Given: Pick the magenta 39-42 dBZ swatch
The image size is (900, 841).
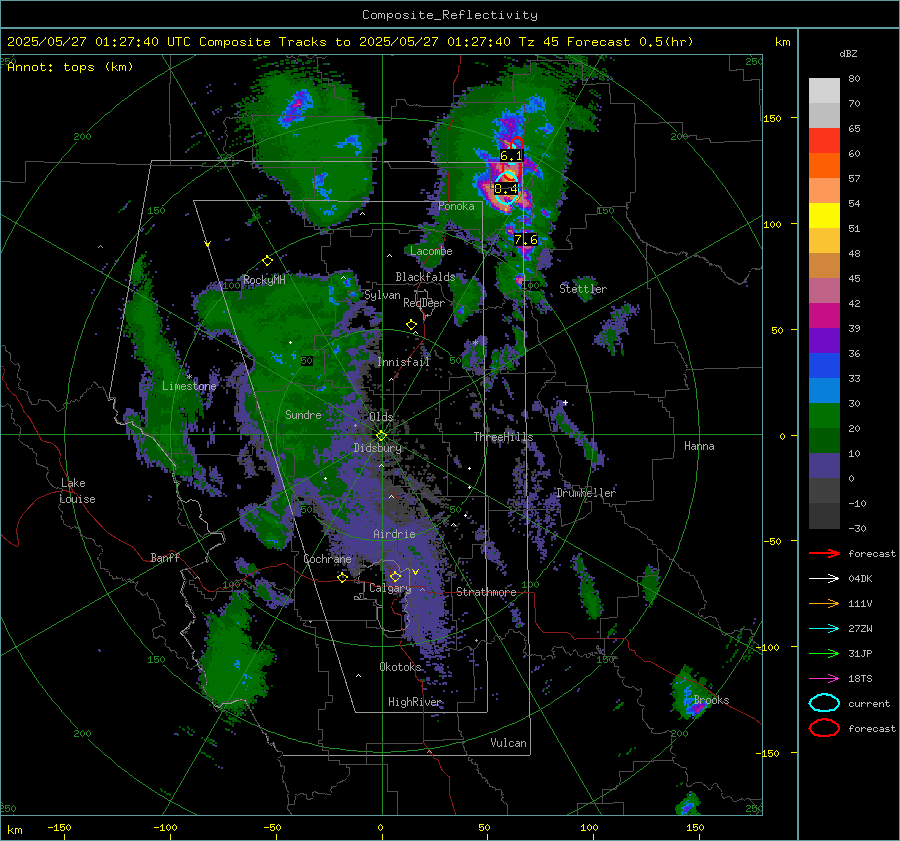Looking at the screenshot, I should coord(824,316).
